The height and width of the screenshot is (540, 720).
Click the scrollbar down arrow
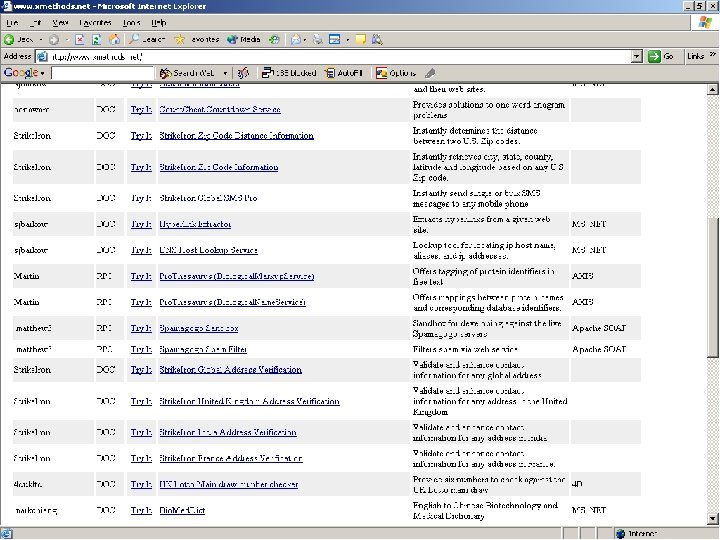click(x=713, y=519)
